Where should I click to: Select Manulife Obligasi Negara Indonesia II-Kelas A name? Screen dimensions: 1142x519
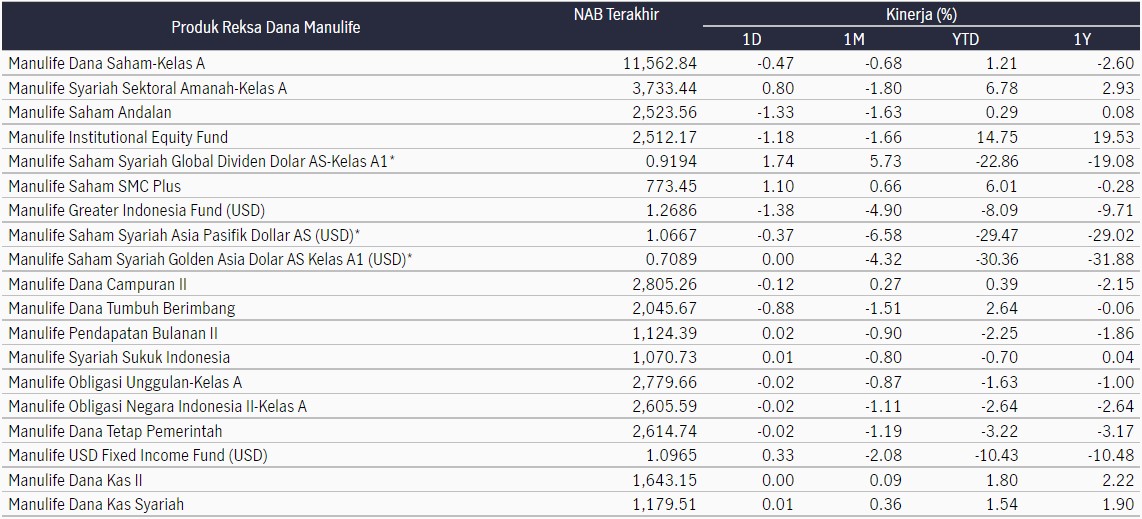click(x=157, y=407)
